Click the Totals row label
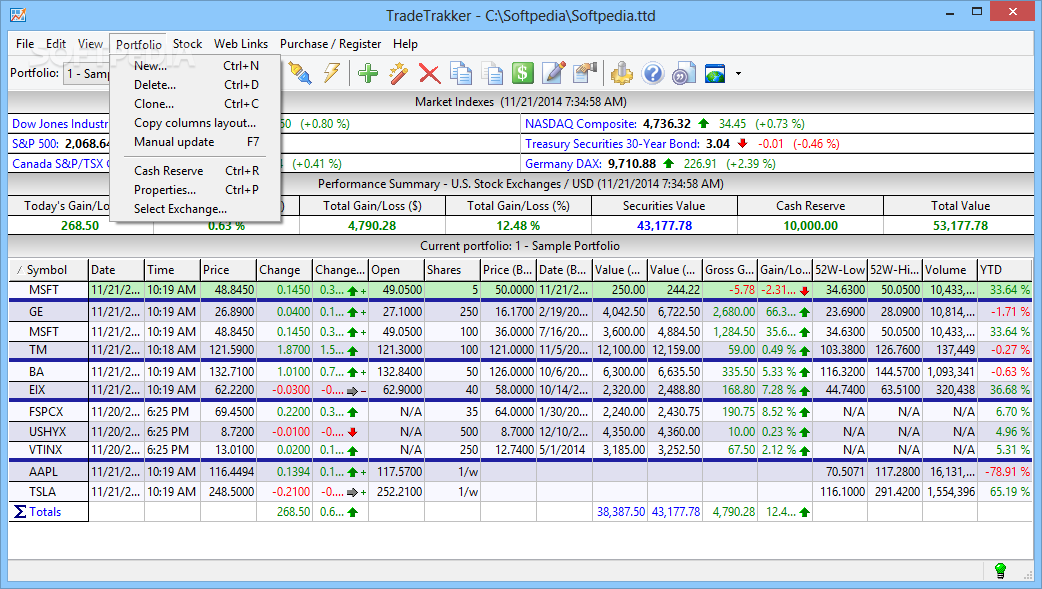Viewport: 1042px width, 589px height. point(45,512)
